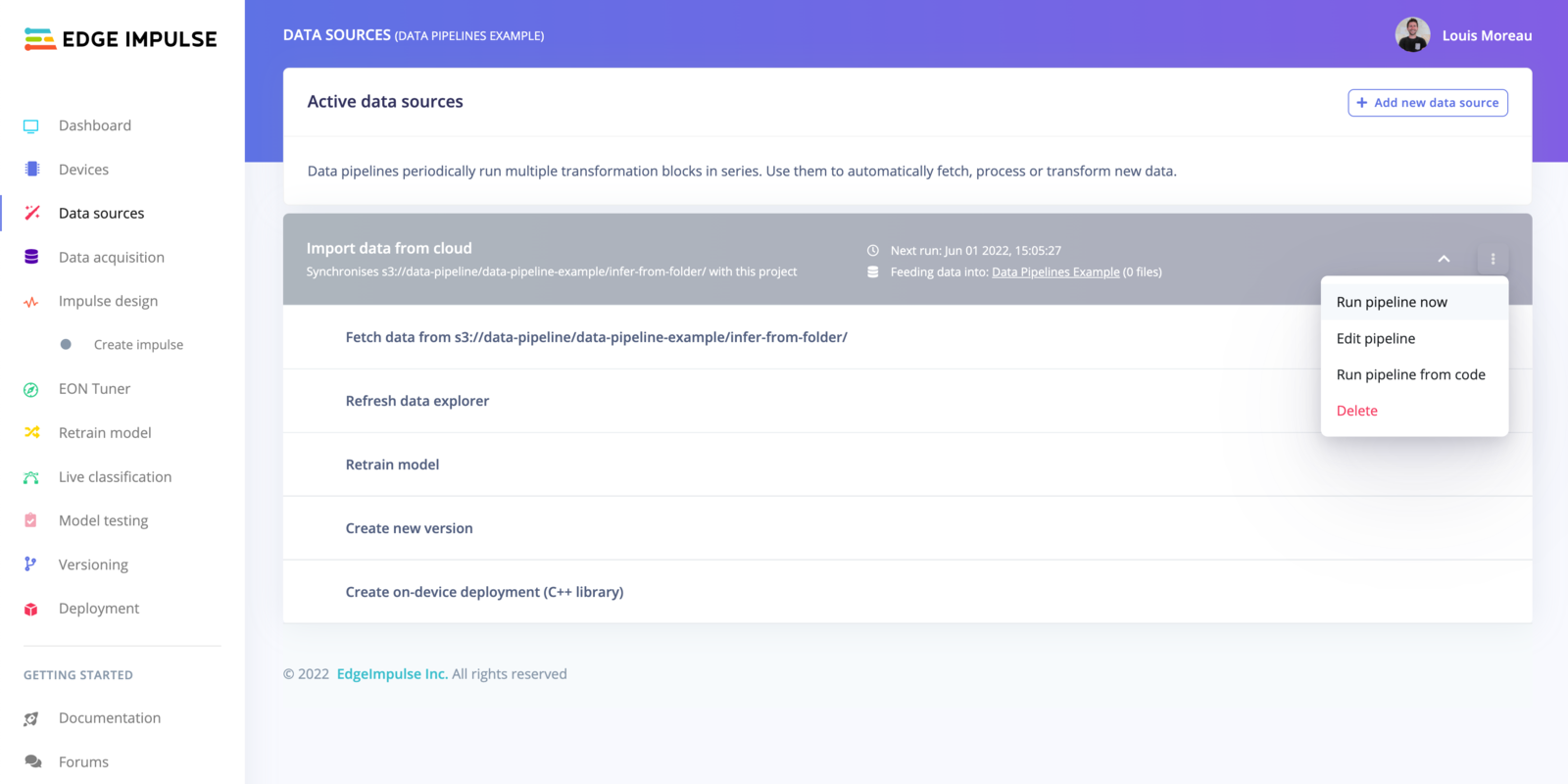Open Documentation link in sidebar
Image resolution: width=1568 pixels, height=784 pixels.
[110, 718]
